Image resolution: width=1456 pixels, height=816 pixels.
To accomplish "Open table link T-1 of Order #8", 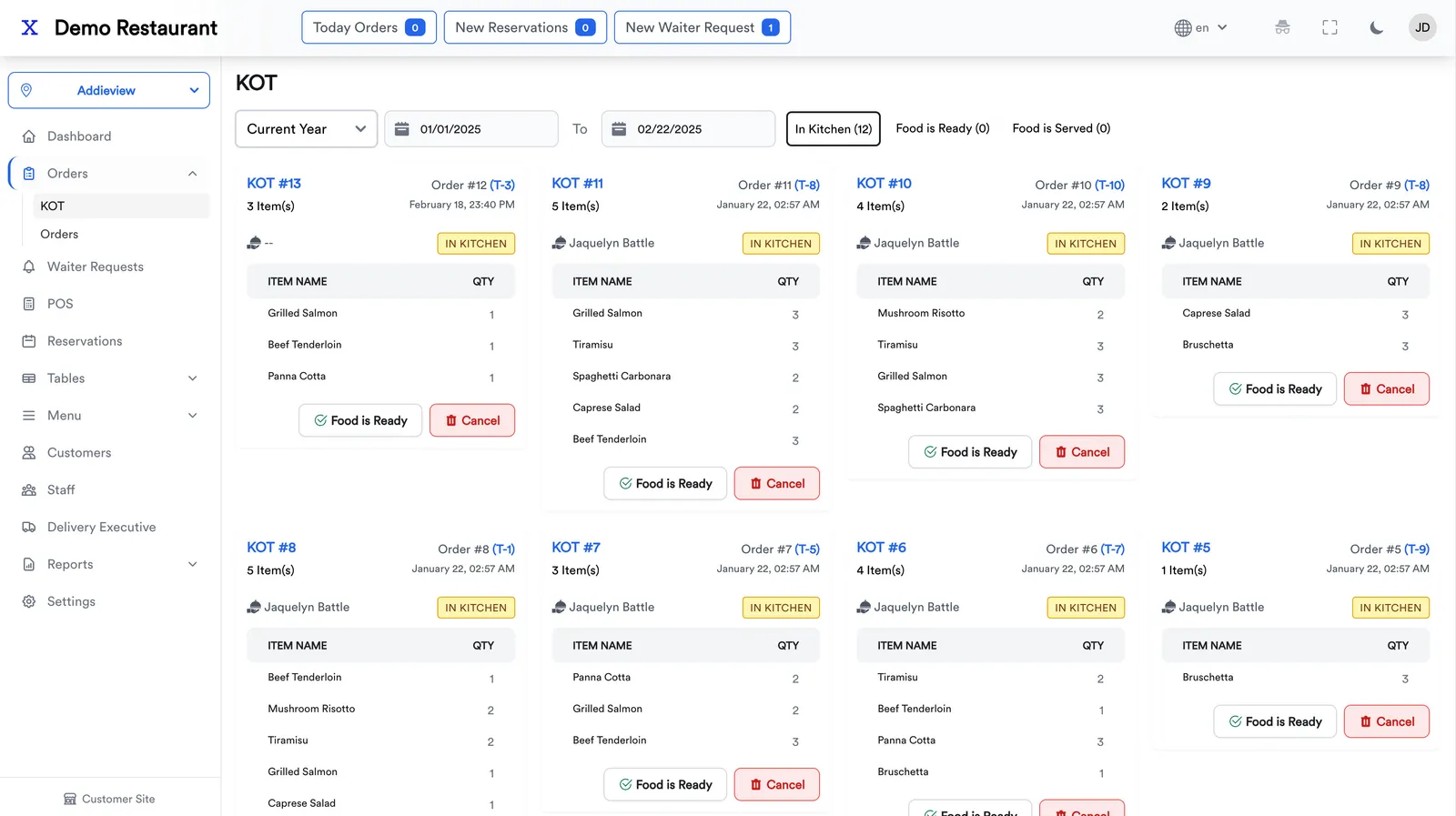I will (503, 549).
